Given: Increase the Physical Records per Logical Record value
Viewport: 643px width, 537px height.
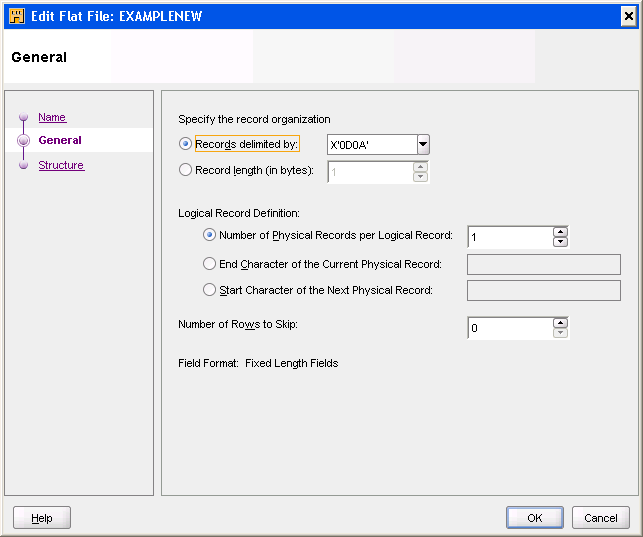Looking at the screenshot, I should click(x=560, y=231).
